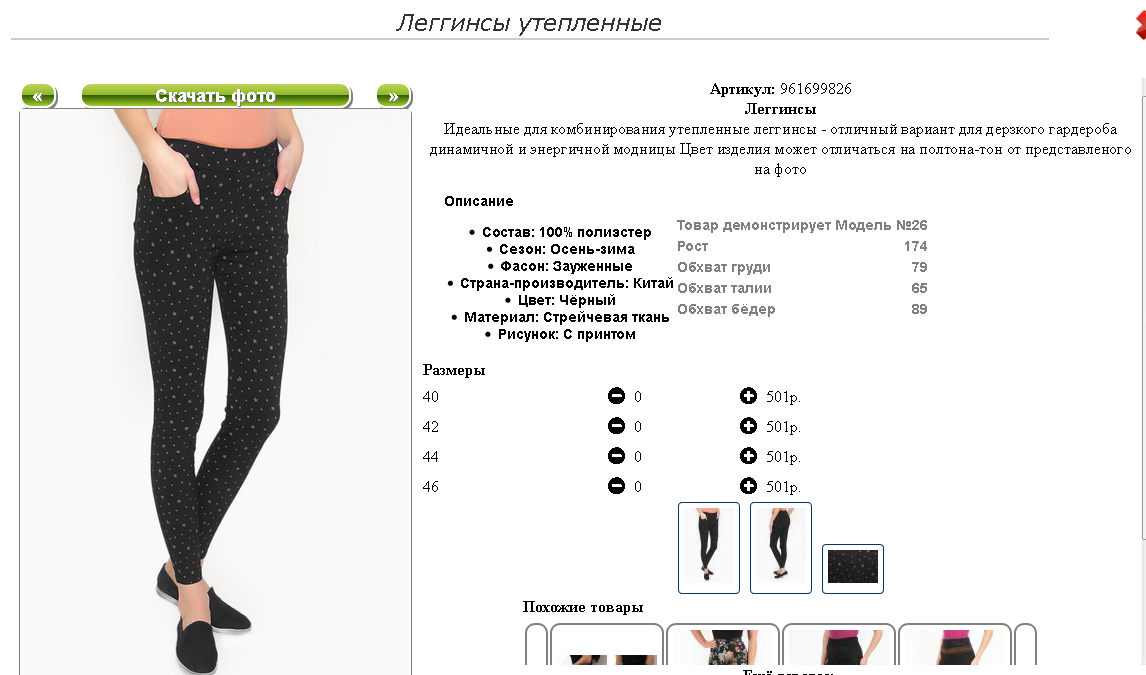1146x675 pixels.
Task: Decrease quantity for size 42
Action: [x=616, y=426]
